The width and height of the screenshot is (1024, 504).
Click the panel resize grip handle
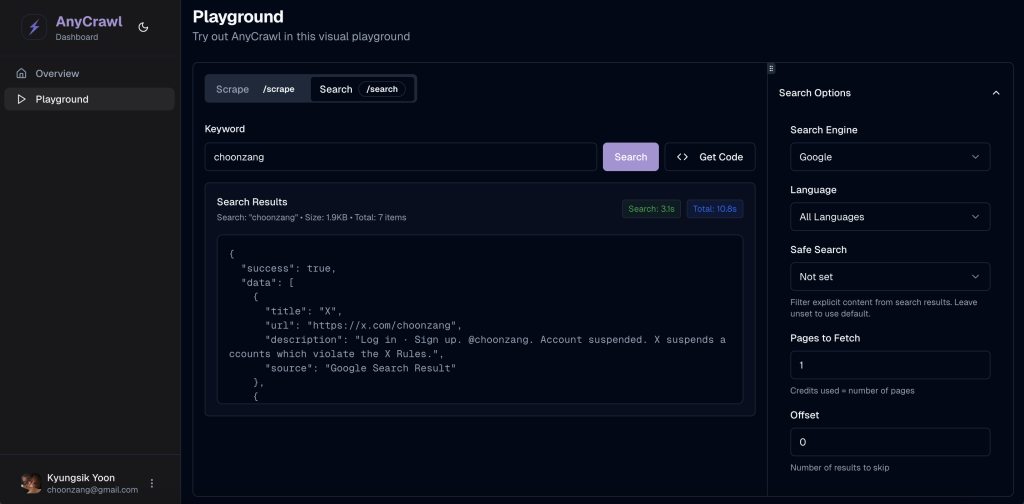tap(771, 69)
